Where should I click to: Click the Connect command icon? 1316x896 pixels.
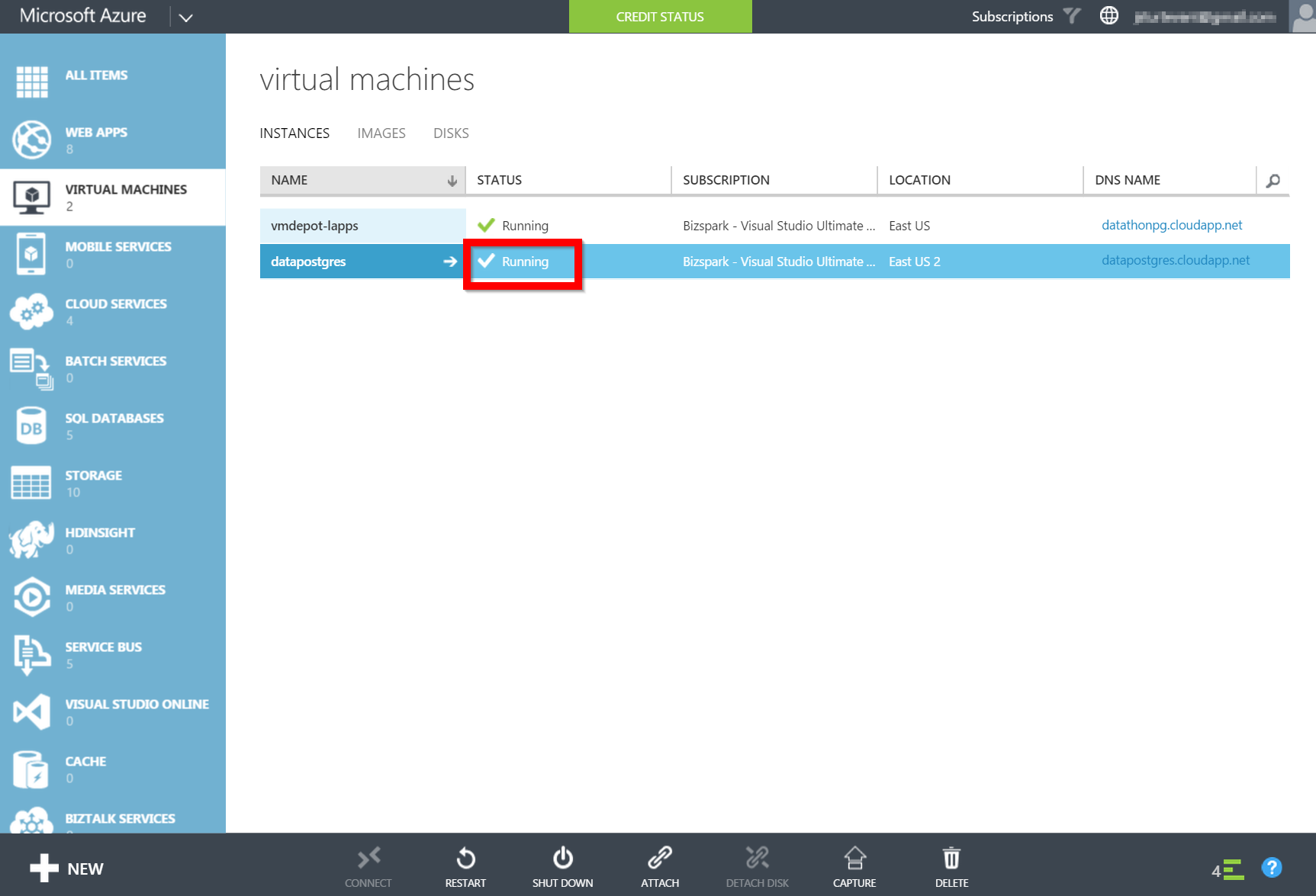(368, 859)
